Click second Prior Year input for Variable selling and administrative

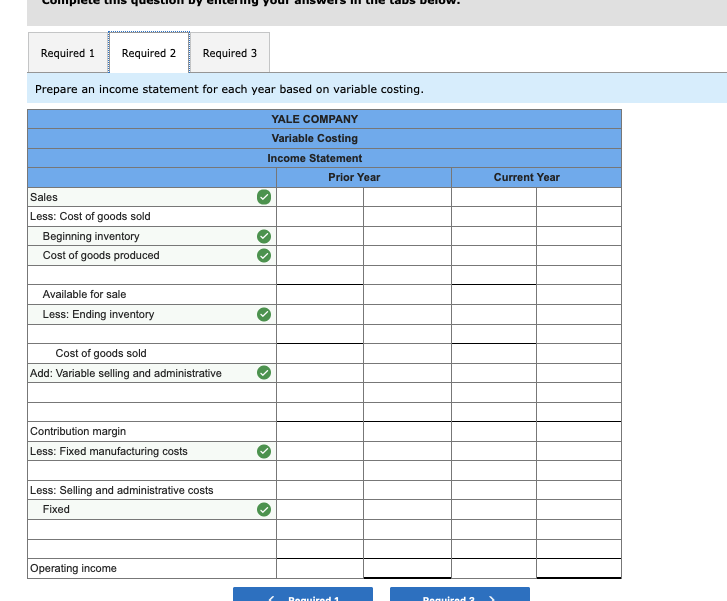click(408, 373)
